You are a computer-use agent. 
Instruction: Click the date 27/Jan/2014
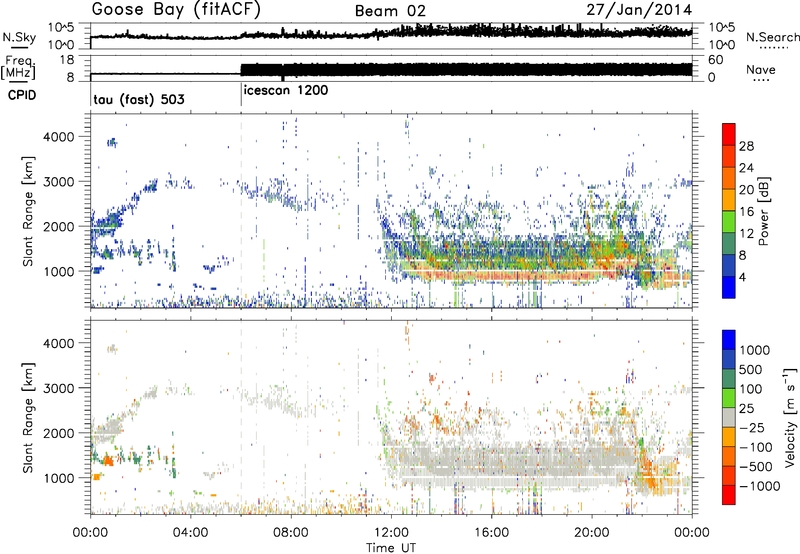(x=639, y=10)
